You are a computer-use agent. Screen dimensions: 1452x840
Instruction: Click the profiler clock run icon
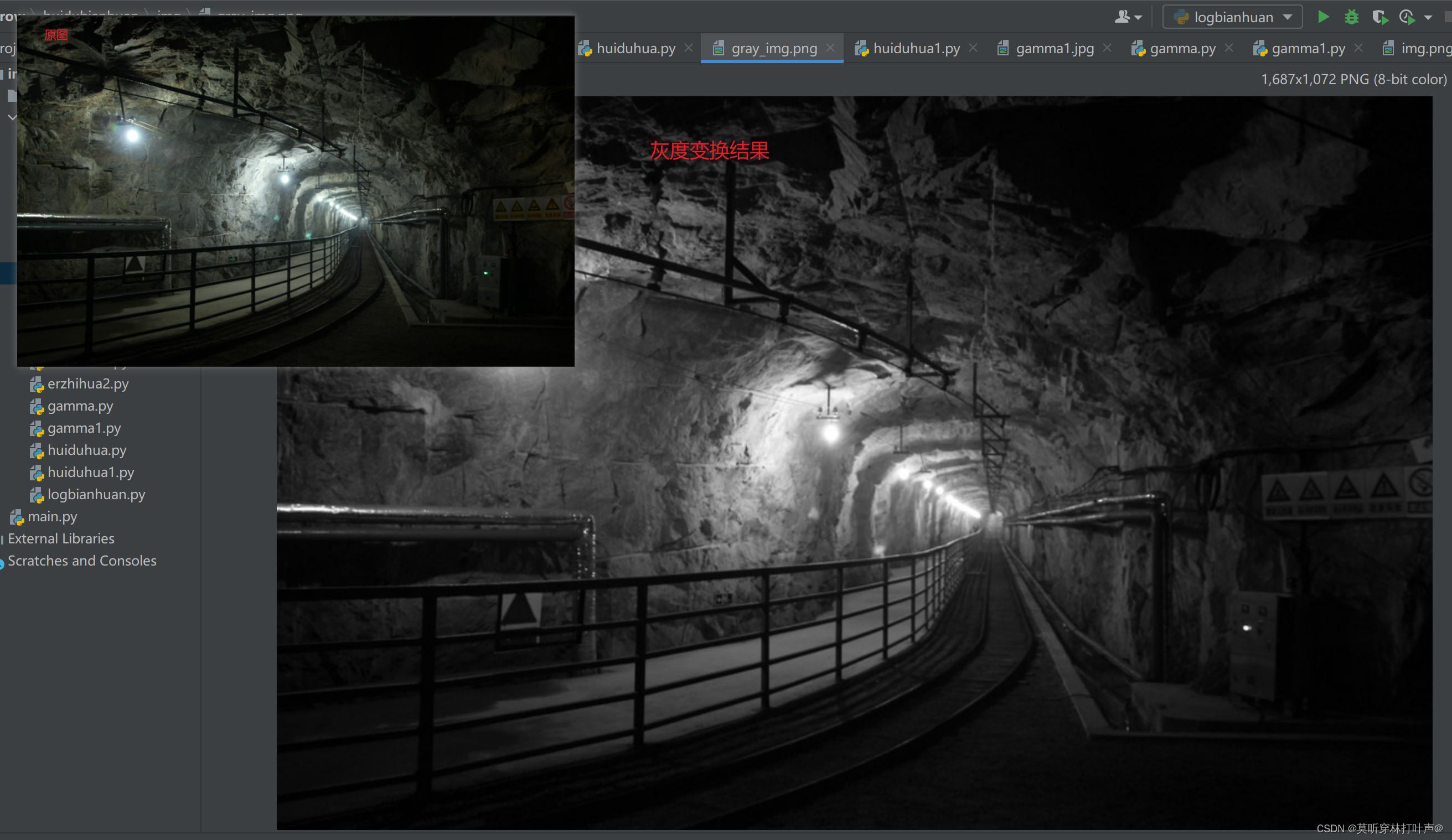[x=1407, y=17]
